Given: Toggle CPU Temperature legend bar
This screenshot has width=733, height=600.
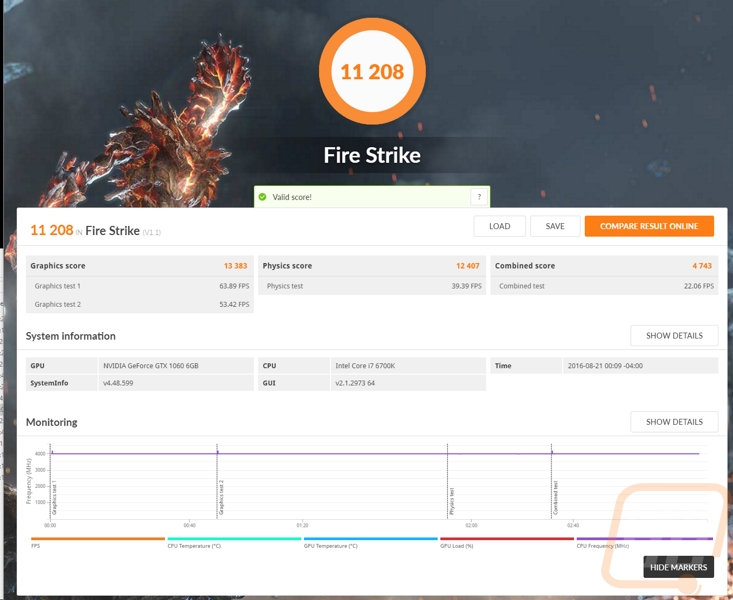Looking at the screenshot, I should 234,539.
